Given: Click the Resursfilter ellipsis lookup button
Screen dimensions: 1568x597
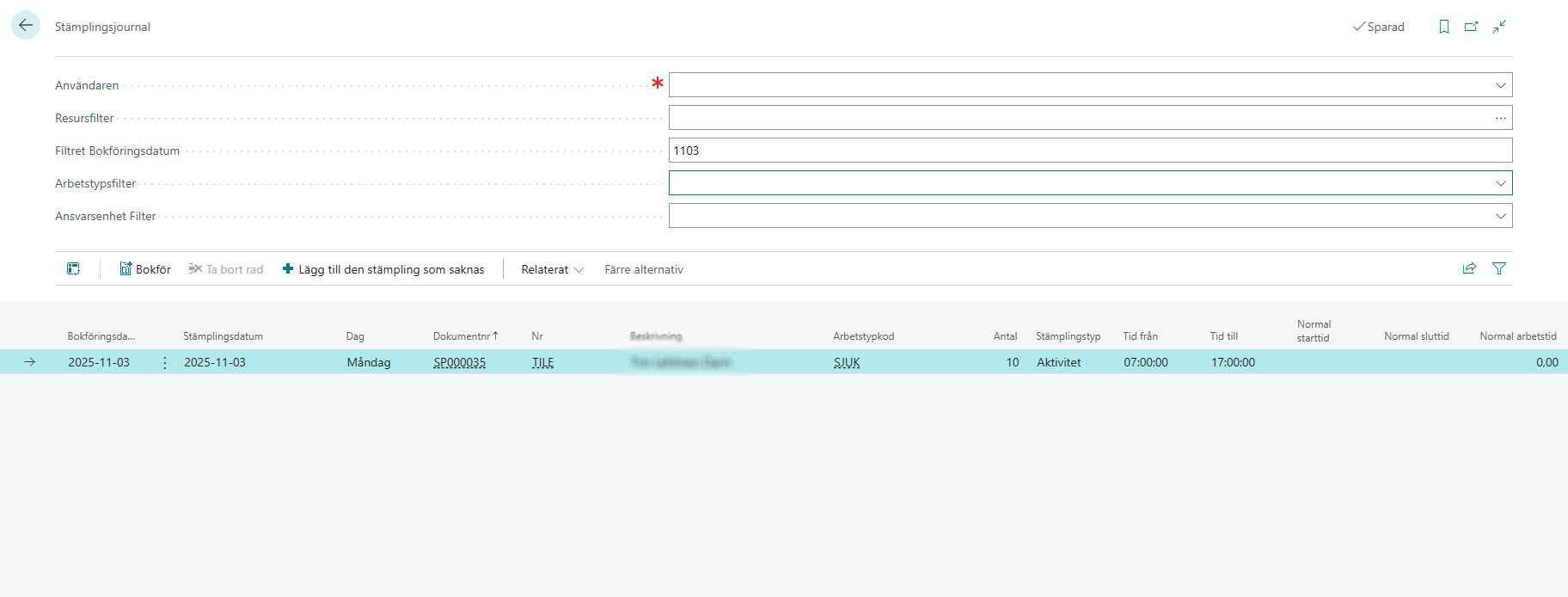Looking at the screenshot, I should [1500, 118].
